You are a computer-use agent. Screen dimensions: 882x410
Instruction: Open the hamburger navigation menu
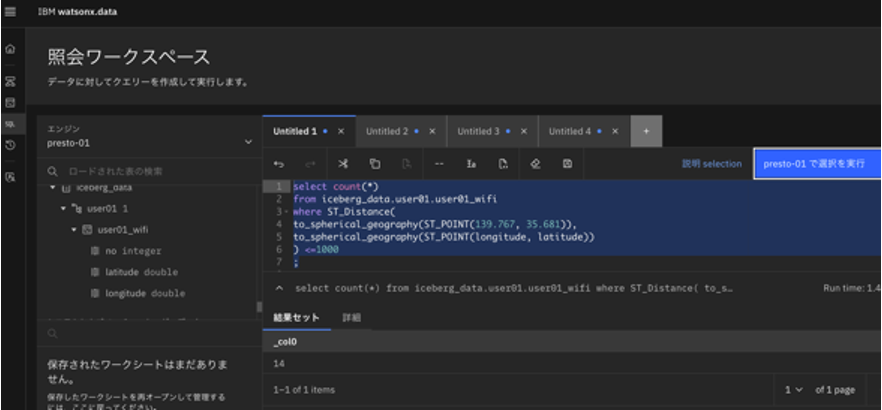(11, 11)
